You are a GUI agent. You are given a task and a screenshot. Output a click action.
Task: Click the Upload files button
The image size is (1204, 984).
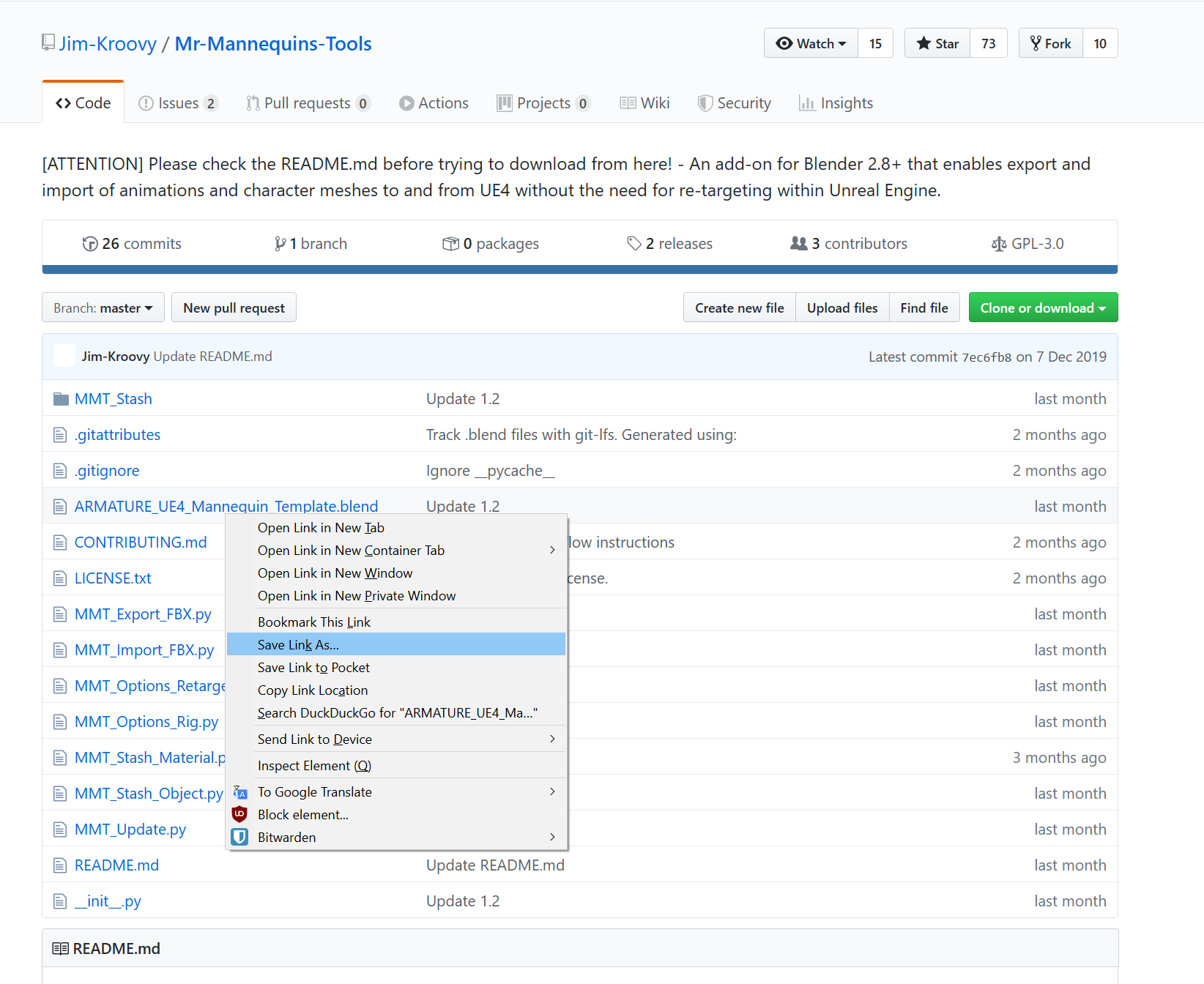(x=842, y=307)
